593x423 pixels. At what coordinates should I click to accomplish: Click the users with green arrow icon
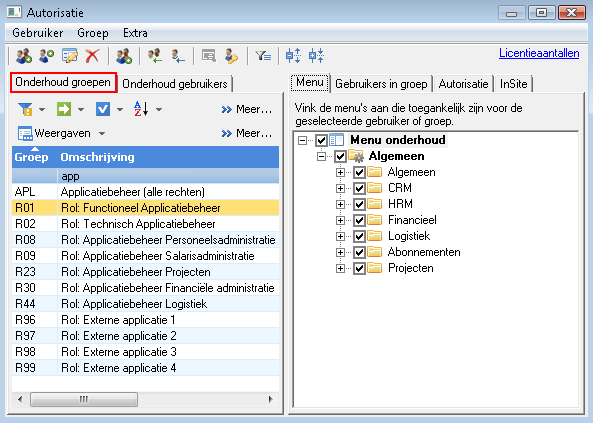tap(155, 56)
